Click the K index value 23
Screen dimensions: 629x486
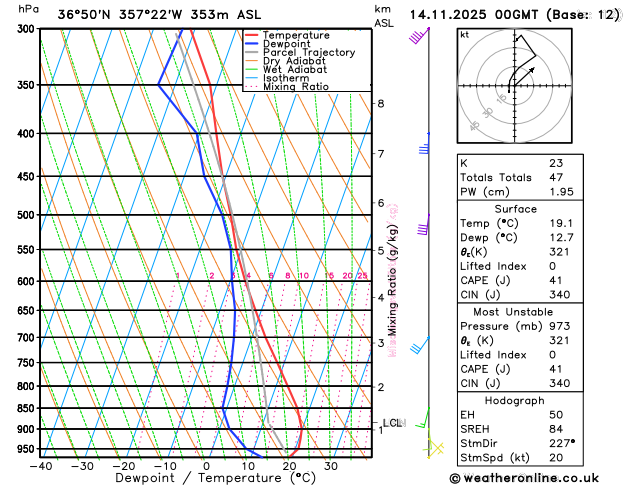pos(556,163)
